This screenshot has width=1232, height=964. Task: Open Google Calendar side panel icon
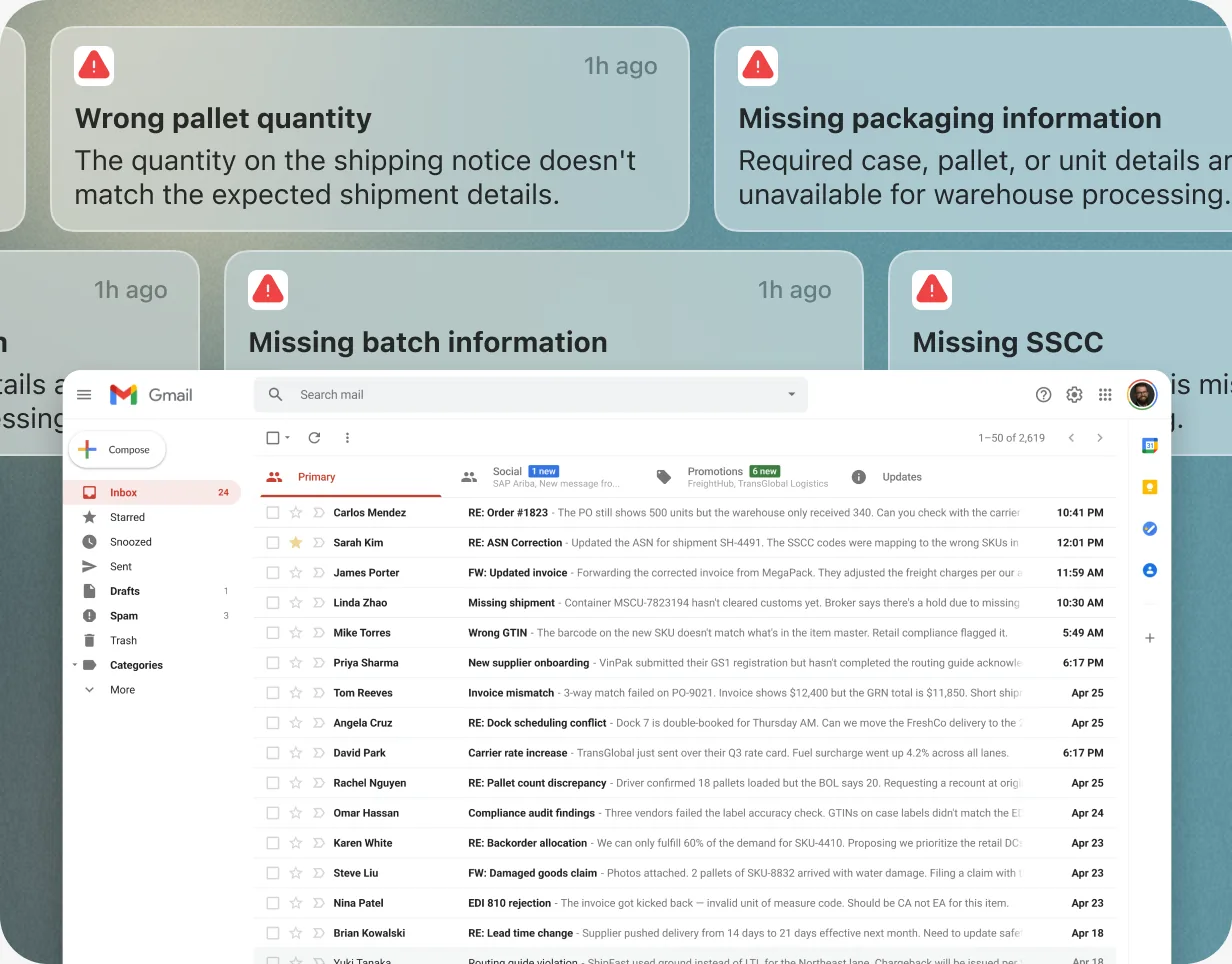coord(1150,446)
